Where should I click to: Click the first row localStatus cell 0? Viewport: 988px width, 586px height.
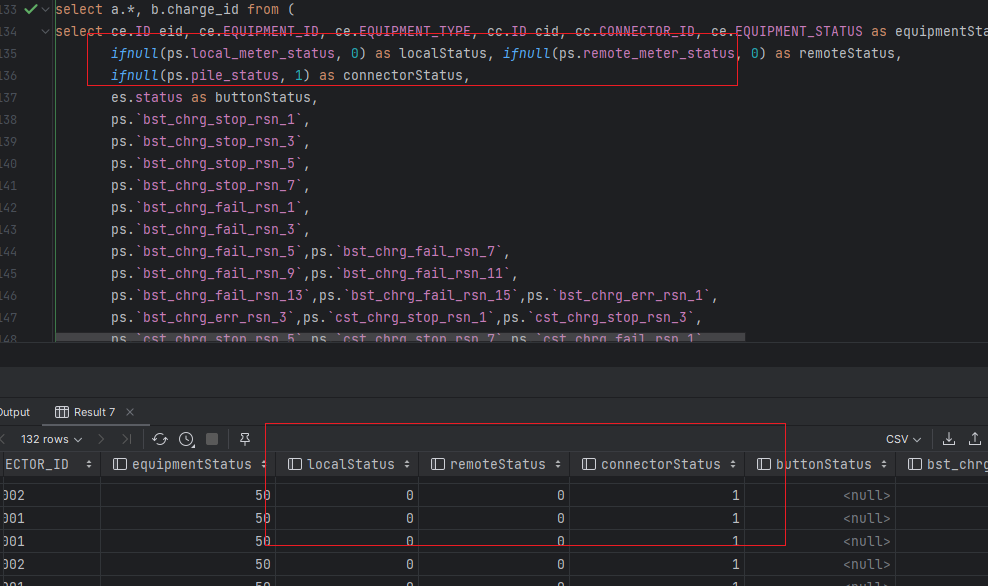tap(347, 495)
